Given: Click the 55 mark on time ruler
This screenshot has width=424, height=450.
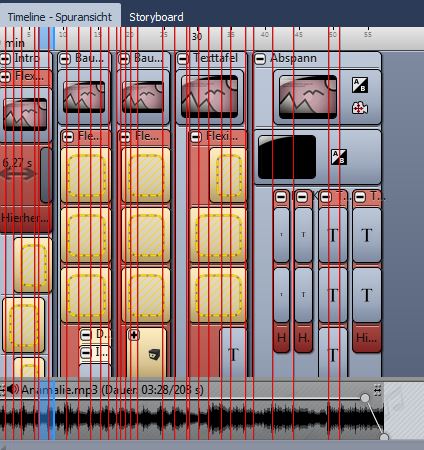Looking at the screenshot, I should 368,35.
